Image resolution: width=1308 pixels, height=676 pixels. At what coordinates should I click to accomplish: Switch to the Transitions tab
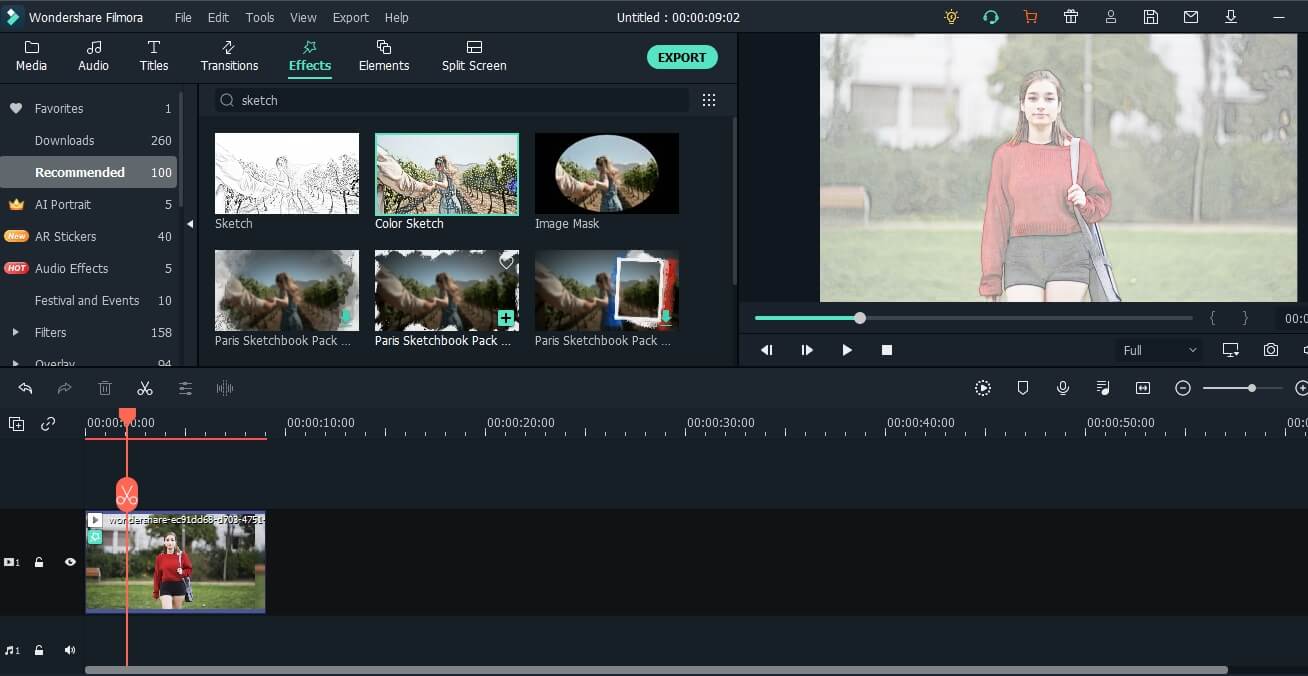click(x=229, y=56)
